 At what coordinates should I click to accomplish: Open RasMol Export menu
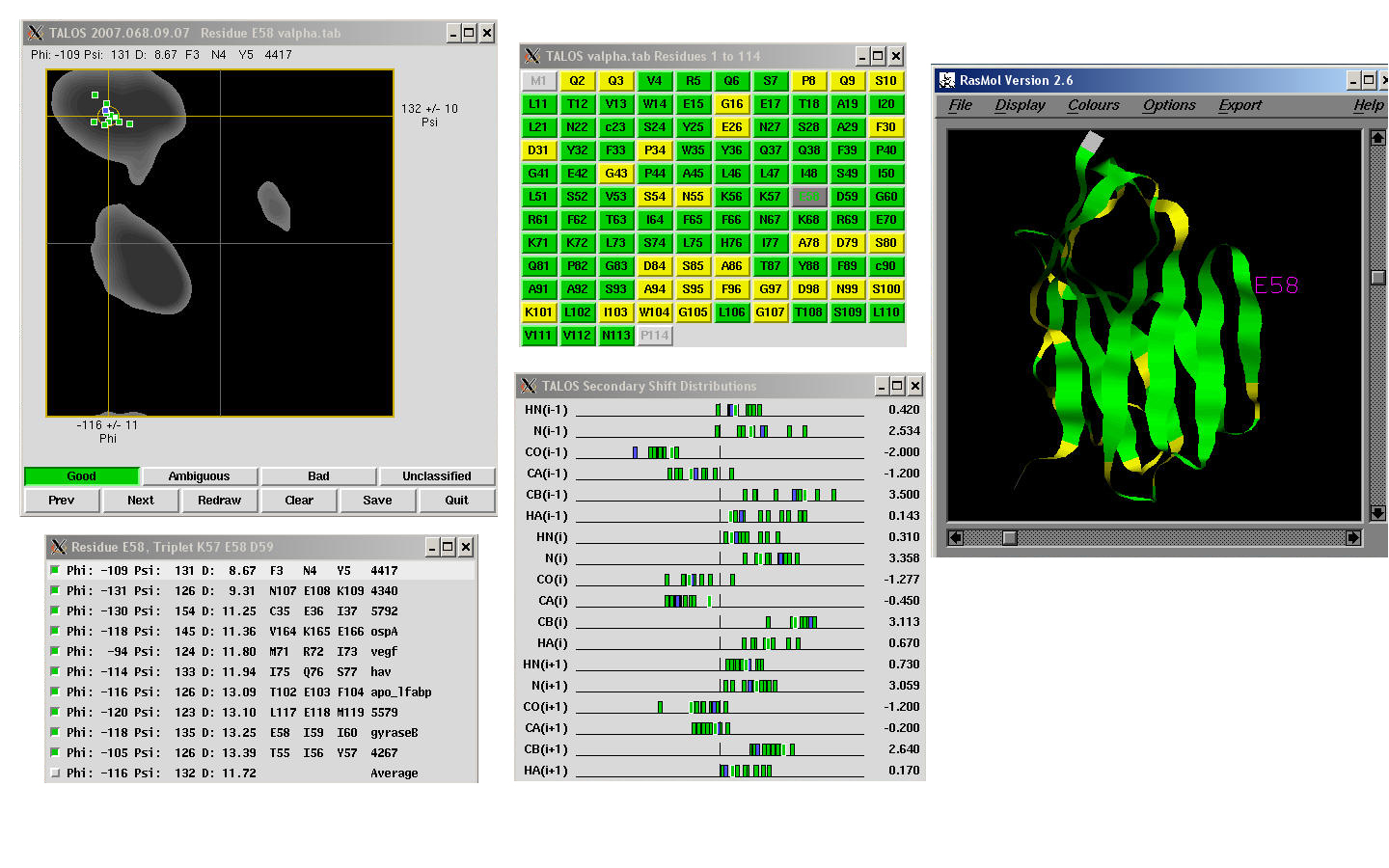(x=1240, y=105)
